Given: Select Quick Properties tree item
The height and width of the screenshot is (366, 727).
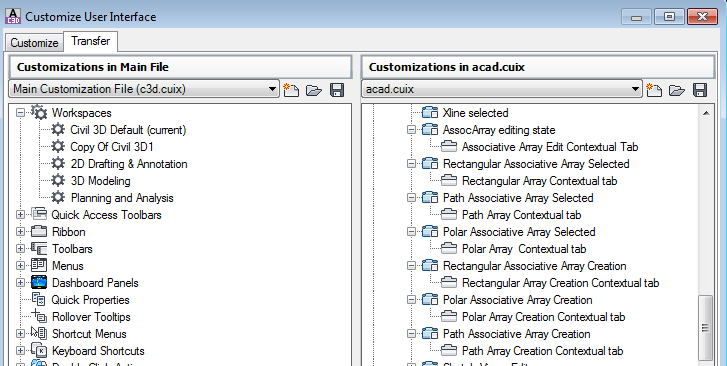Looking at the screenshot, I should point(90,300).
